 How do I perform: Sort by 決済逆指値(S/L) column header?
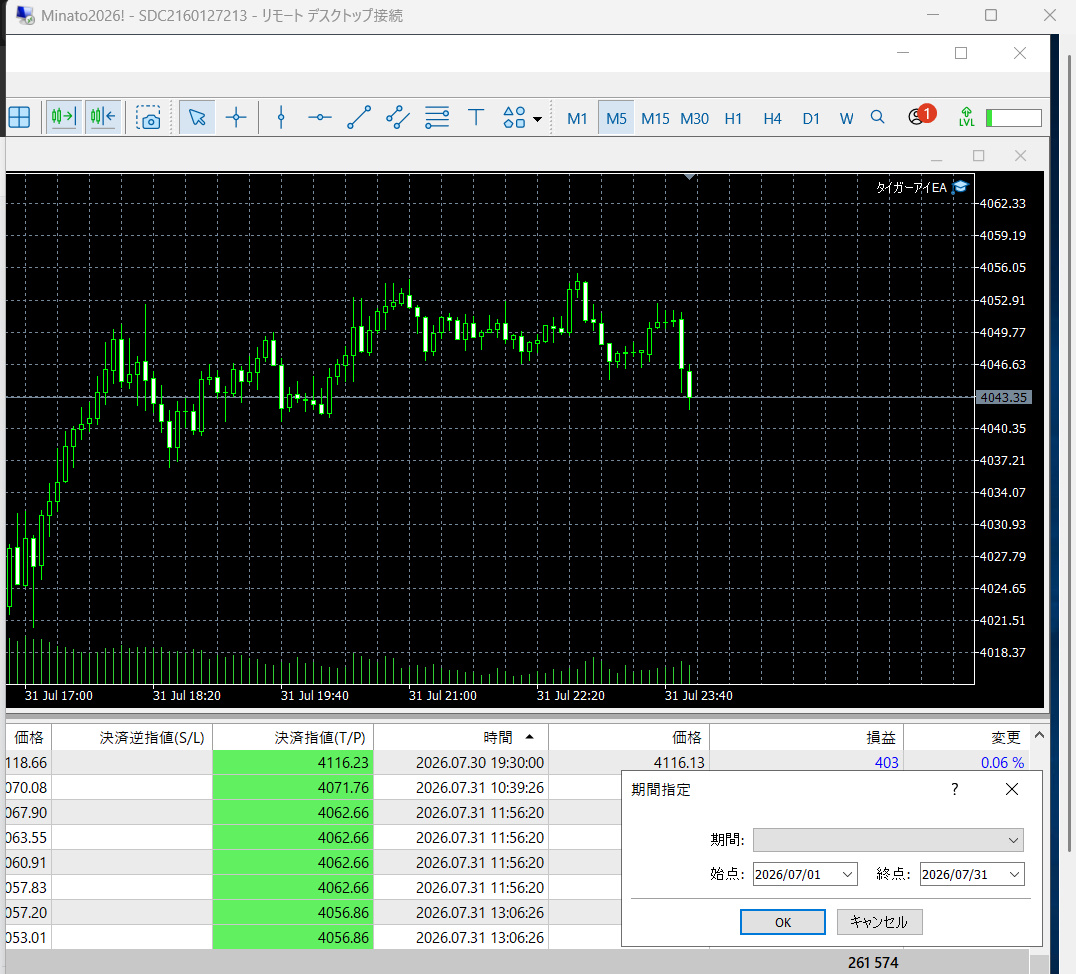point(132,737)
